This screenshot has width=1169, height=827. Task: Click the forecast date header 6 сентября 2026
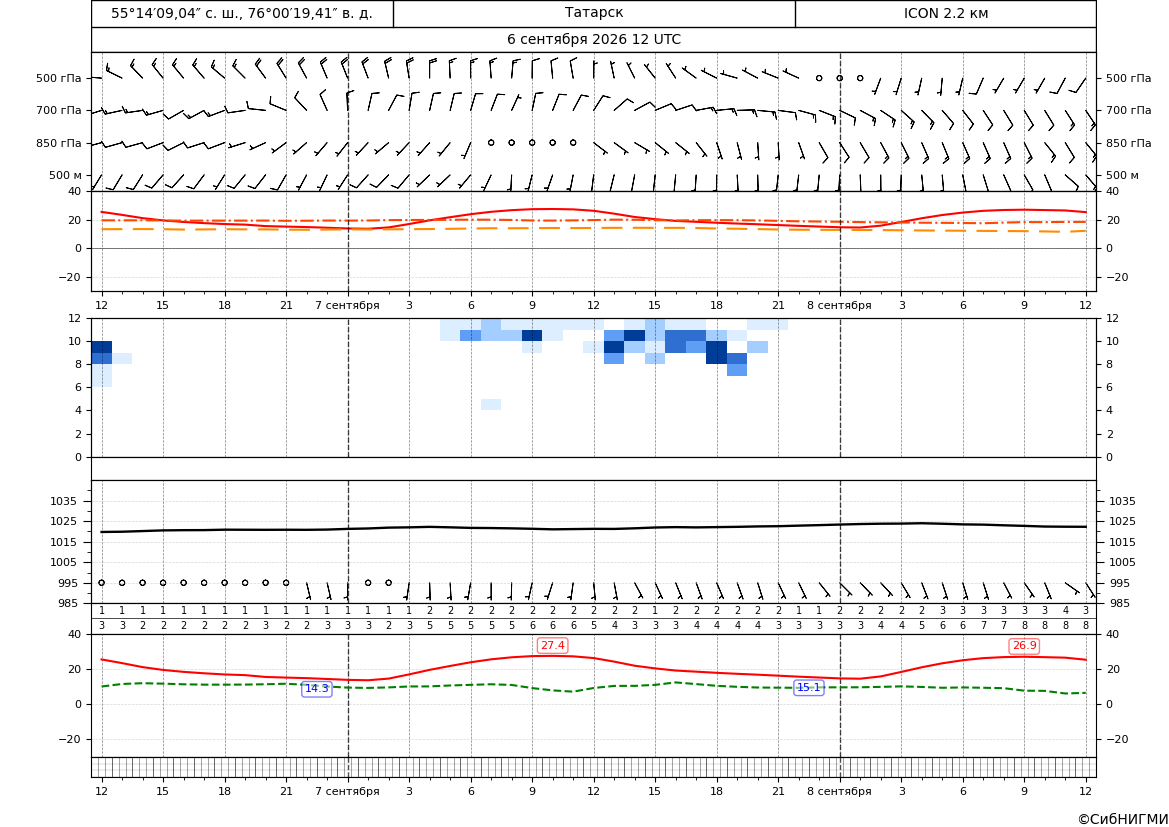593,40
